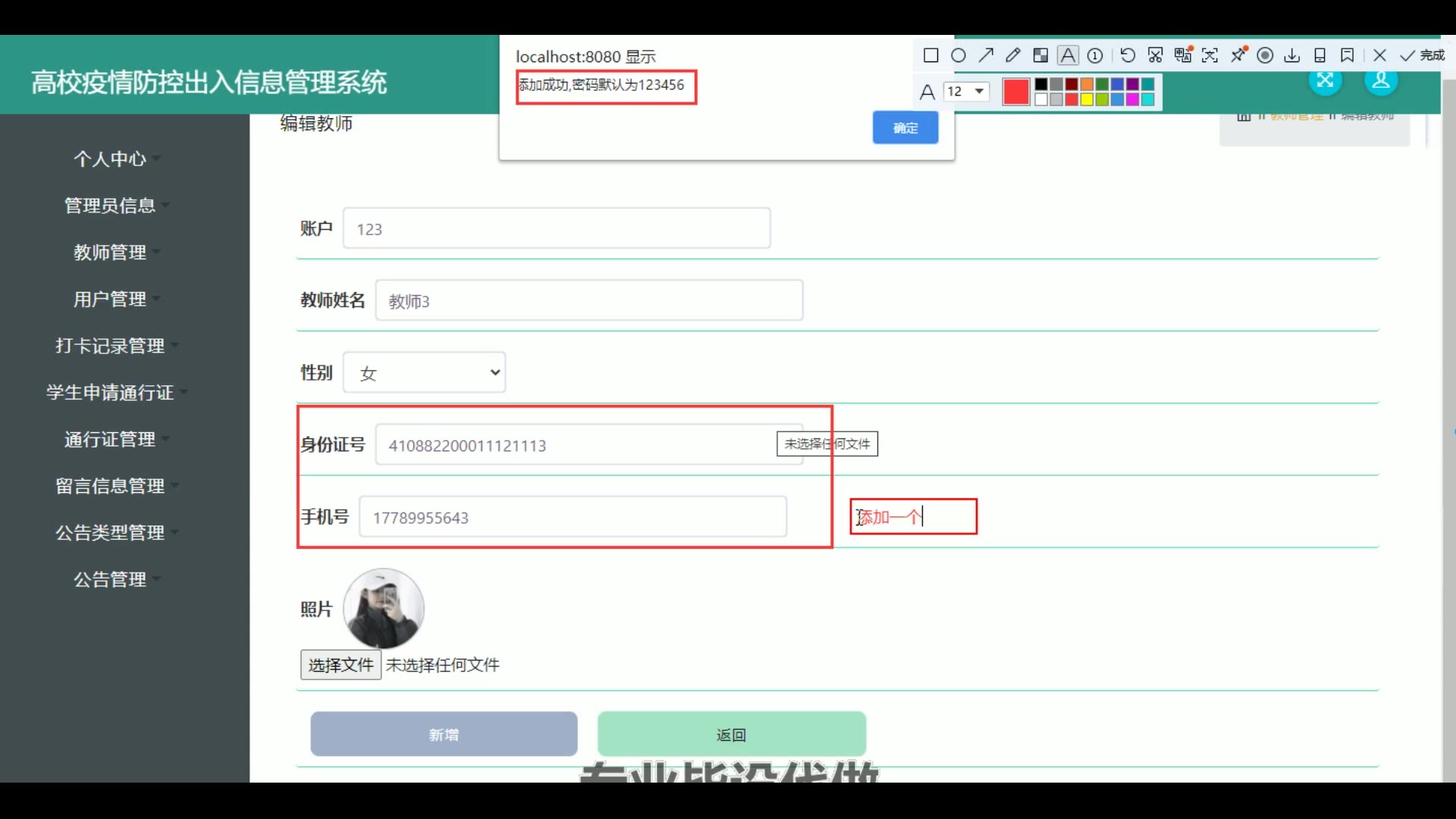This screenshot has height=819, width=1456.
Task: Click the teacher photo thumbnail
Action: tap(384, 609)
